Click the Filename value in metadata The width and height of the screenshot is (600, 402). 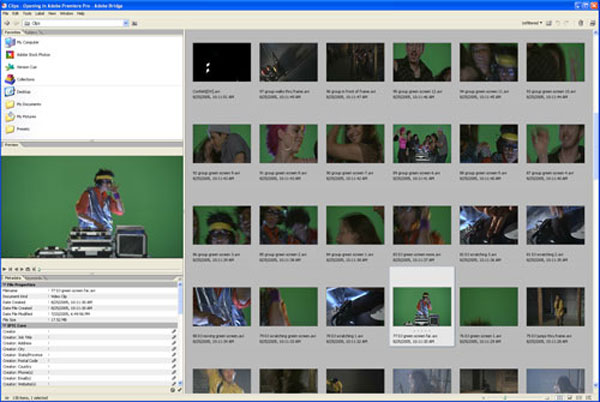coord(73,291)
